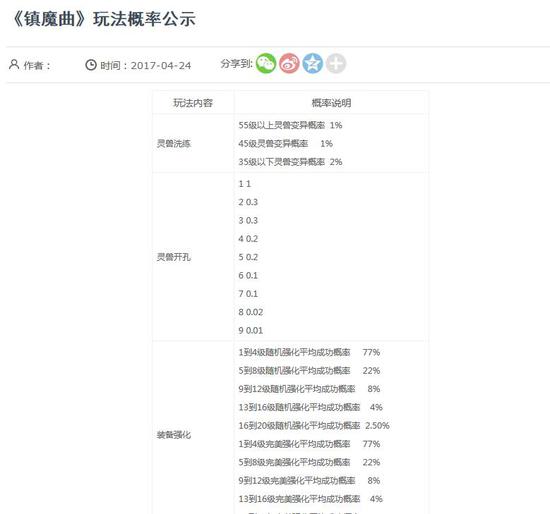This screenshot has height=514, width=550.
Task: Click the 1到4级随机强化 77% line
Action: [x=309, y=352]
